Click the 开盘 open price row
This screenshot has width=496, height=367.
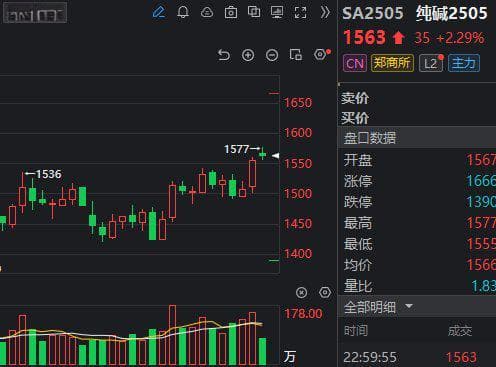click(x=417, y=160)
